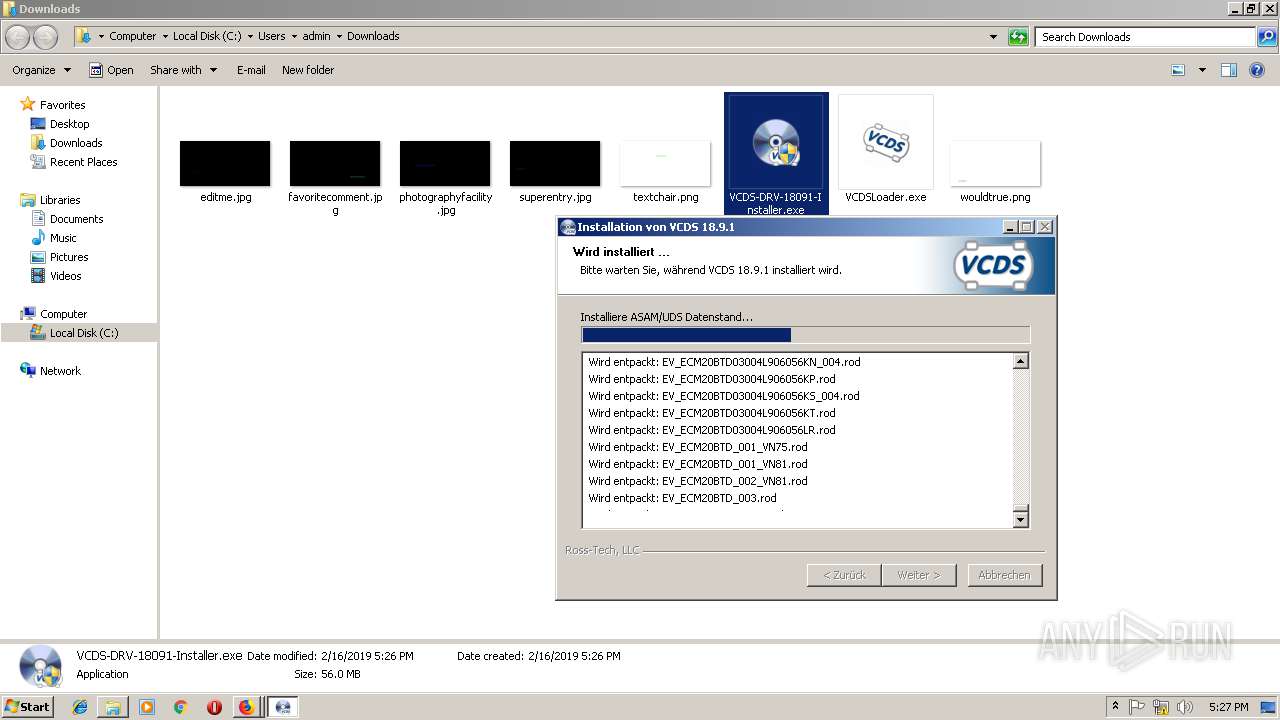The height and width of the screenshot is (720, 1280).
Task: Click the E-mail toolbar command
Action: coord(251,70)
